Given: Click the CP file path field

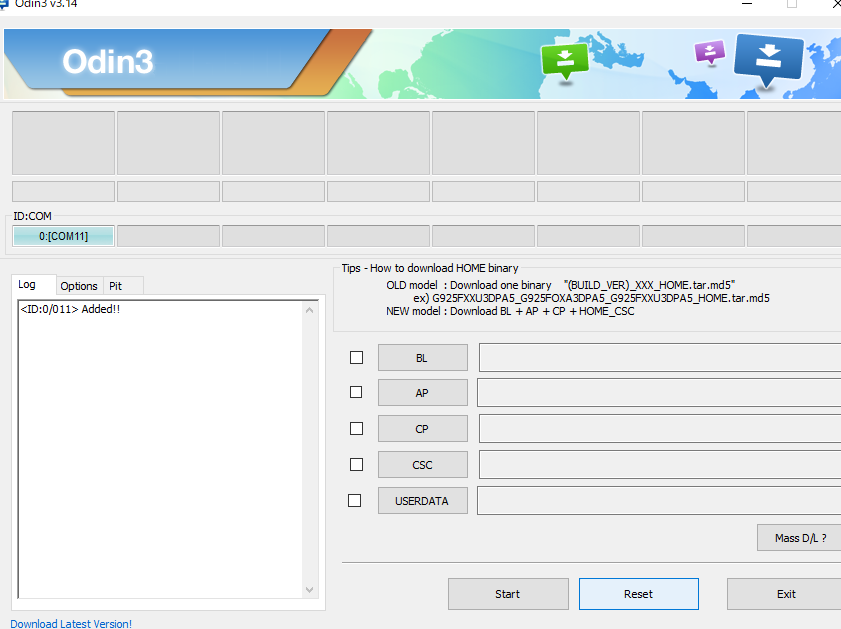Looking at the screenshot, I should (x=660, y=428).
